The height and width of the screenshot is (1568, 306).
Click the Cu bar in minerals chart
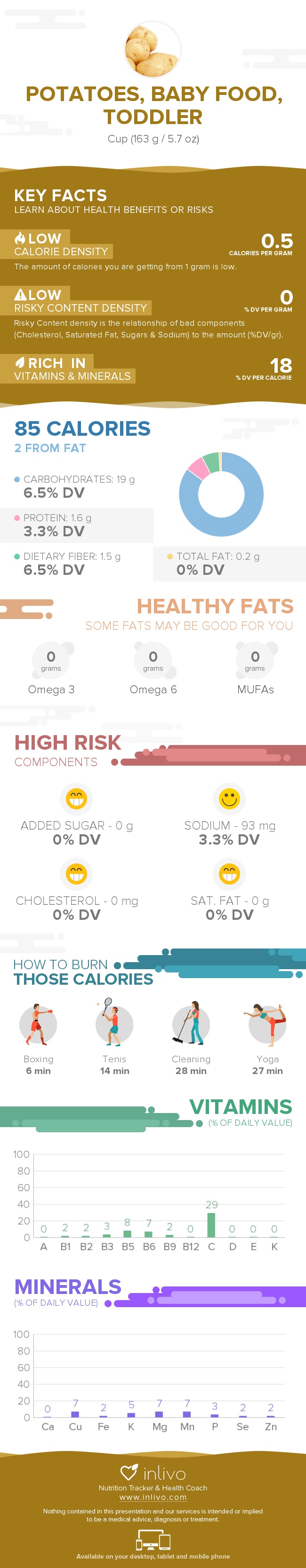tap(76, 1414)
